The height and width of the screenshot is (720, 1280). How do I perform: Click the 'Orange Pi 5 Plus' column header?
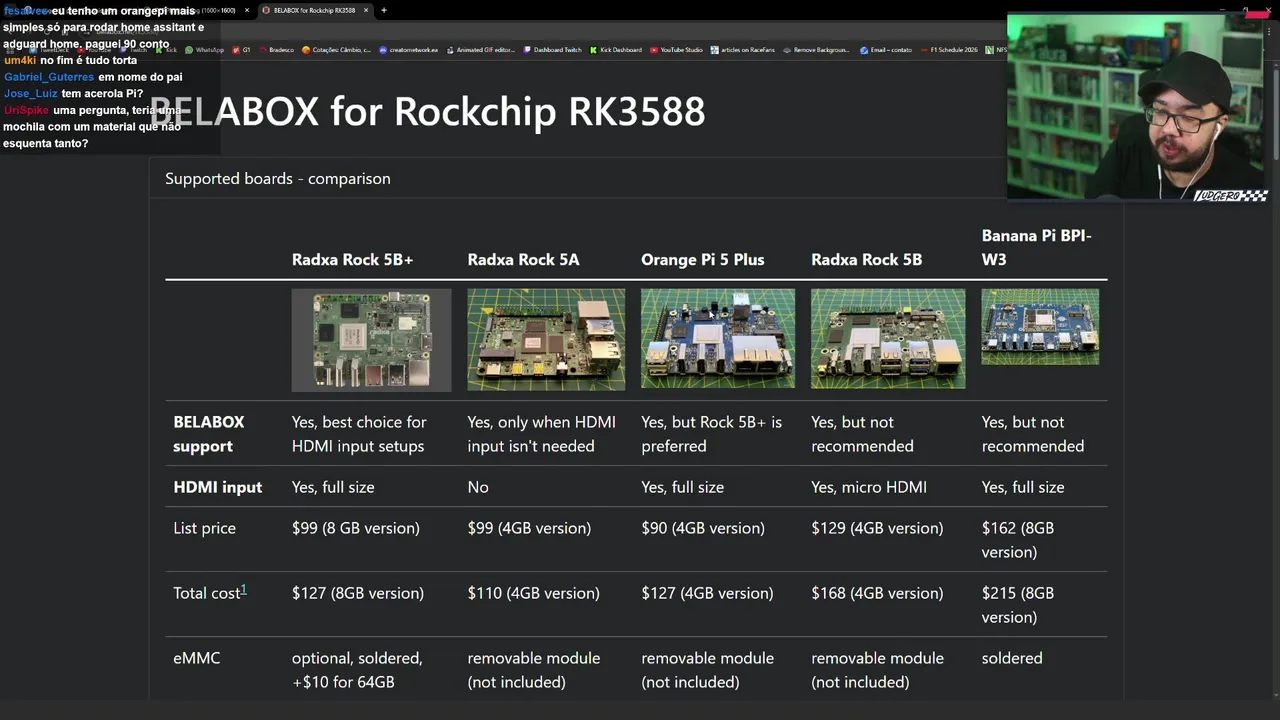click(702, 259)
